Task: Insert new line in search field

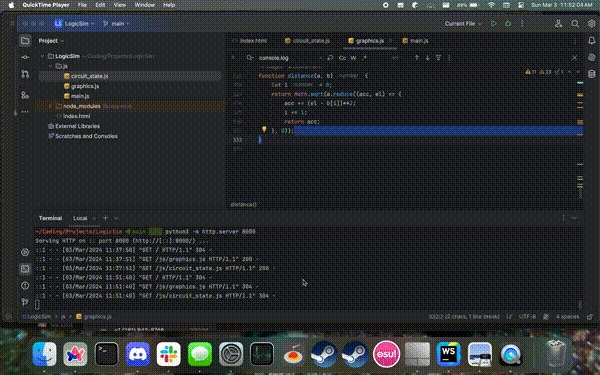Action: click(x=330, y=58)
